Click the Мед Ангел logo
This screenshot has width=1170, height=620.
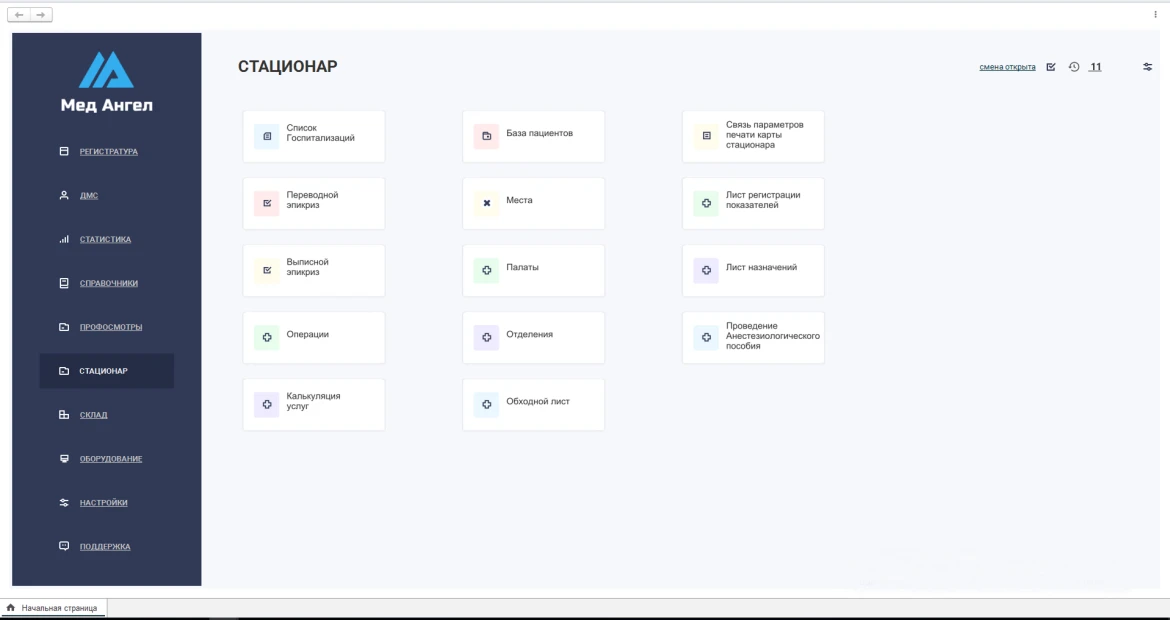107,82
